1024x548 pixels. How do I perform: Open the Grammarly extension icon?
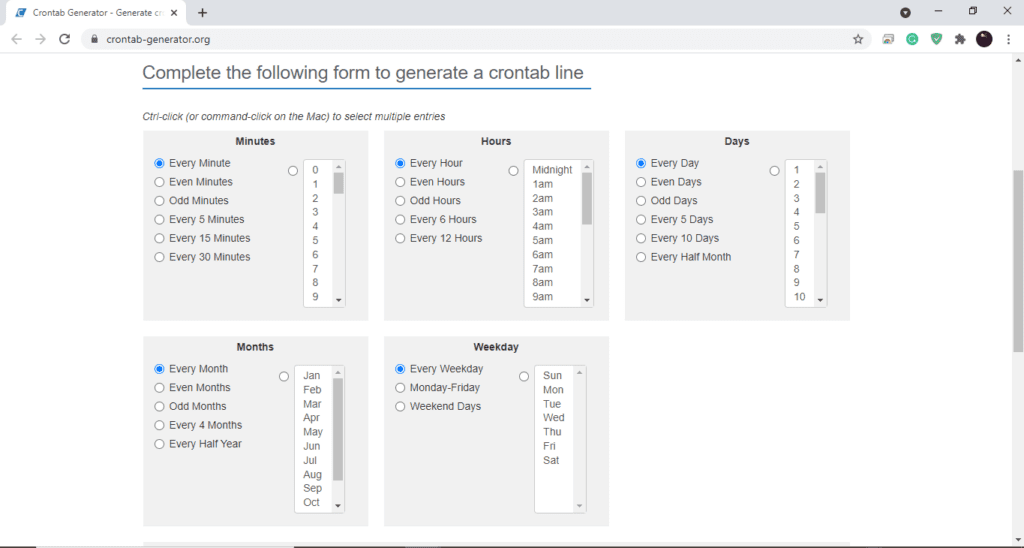(x=912, y=39)
